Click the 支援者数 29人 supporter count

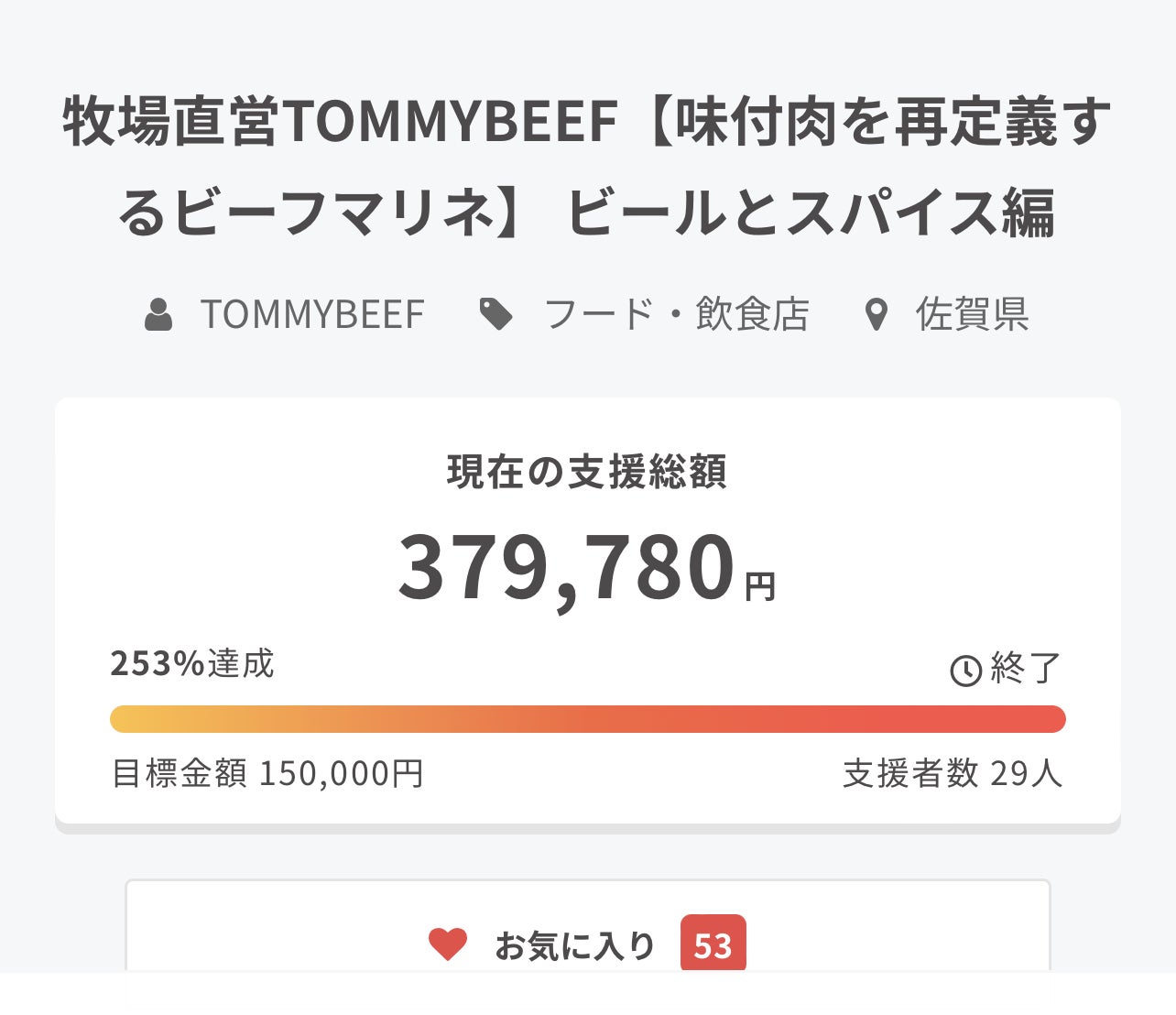tap(953, 773)
